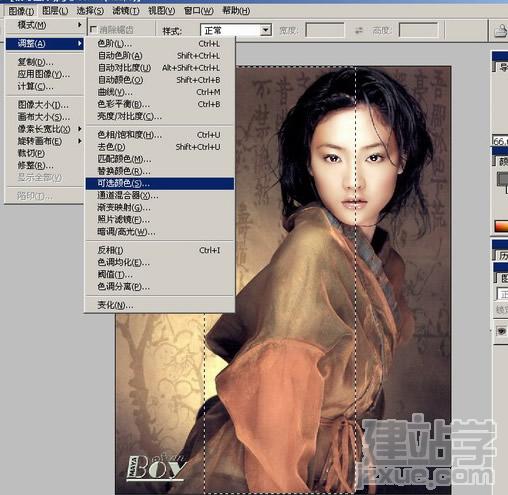Image resolution: width=508 pixels, height=495 pixels.
Task: Open the 帮助(H) menu
Action: 236,11
